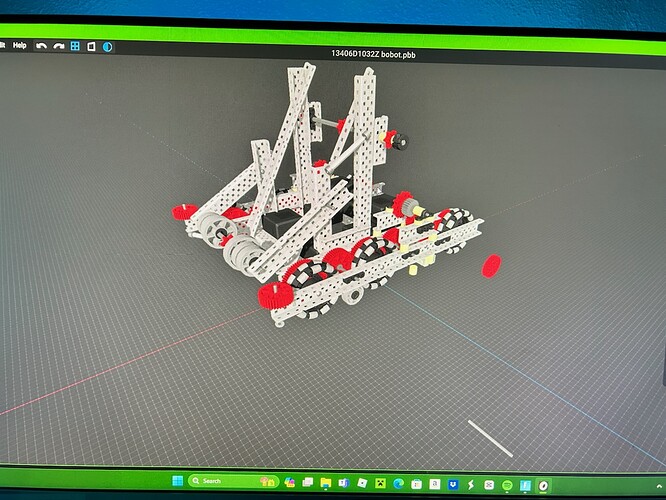Open Microsoft Edge browser
Viewport: 666px width, 500px height.
(398, 483)
